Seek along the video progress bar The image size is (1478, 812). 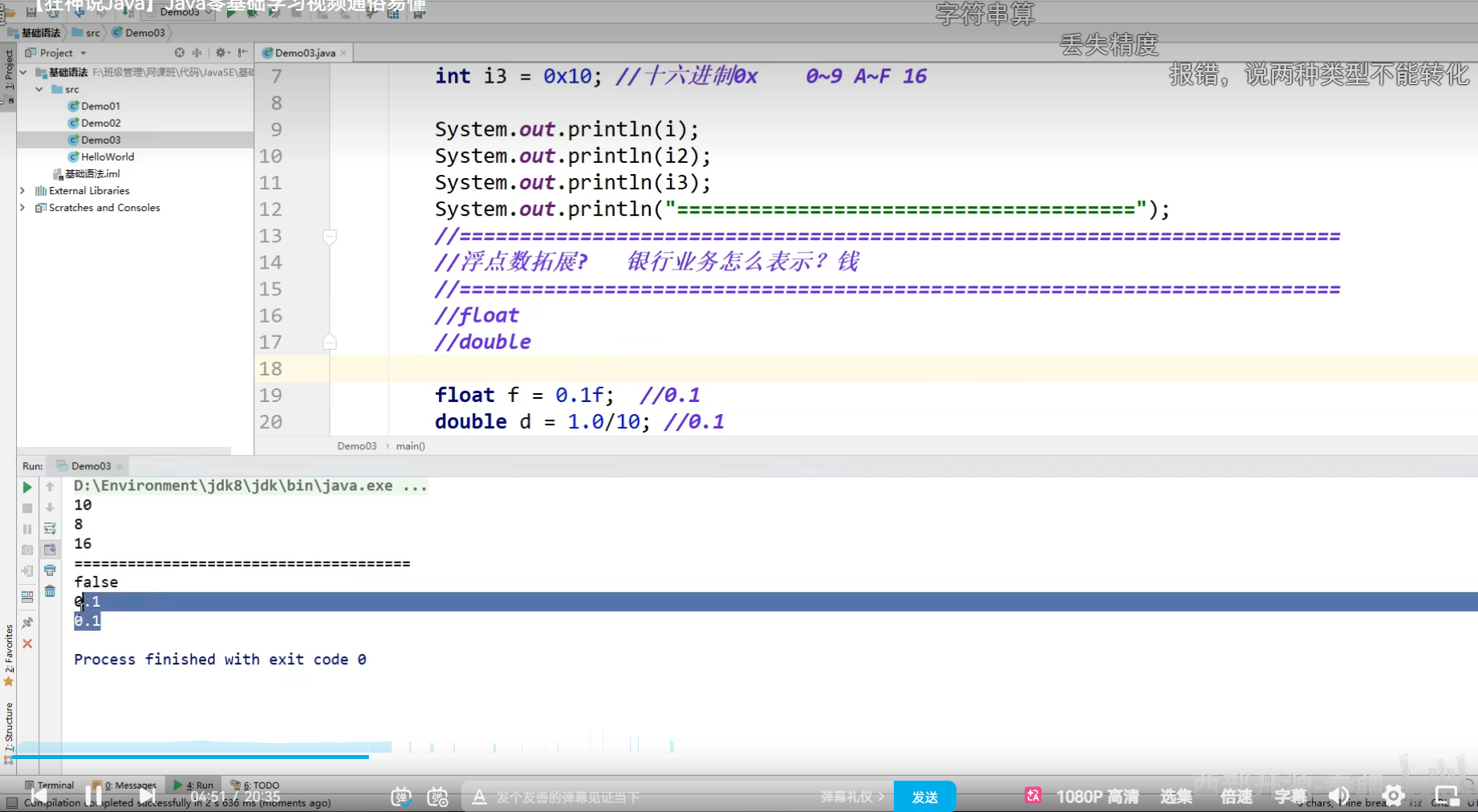point(739,756)
